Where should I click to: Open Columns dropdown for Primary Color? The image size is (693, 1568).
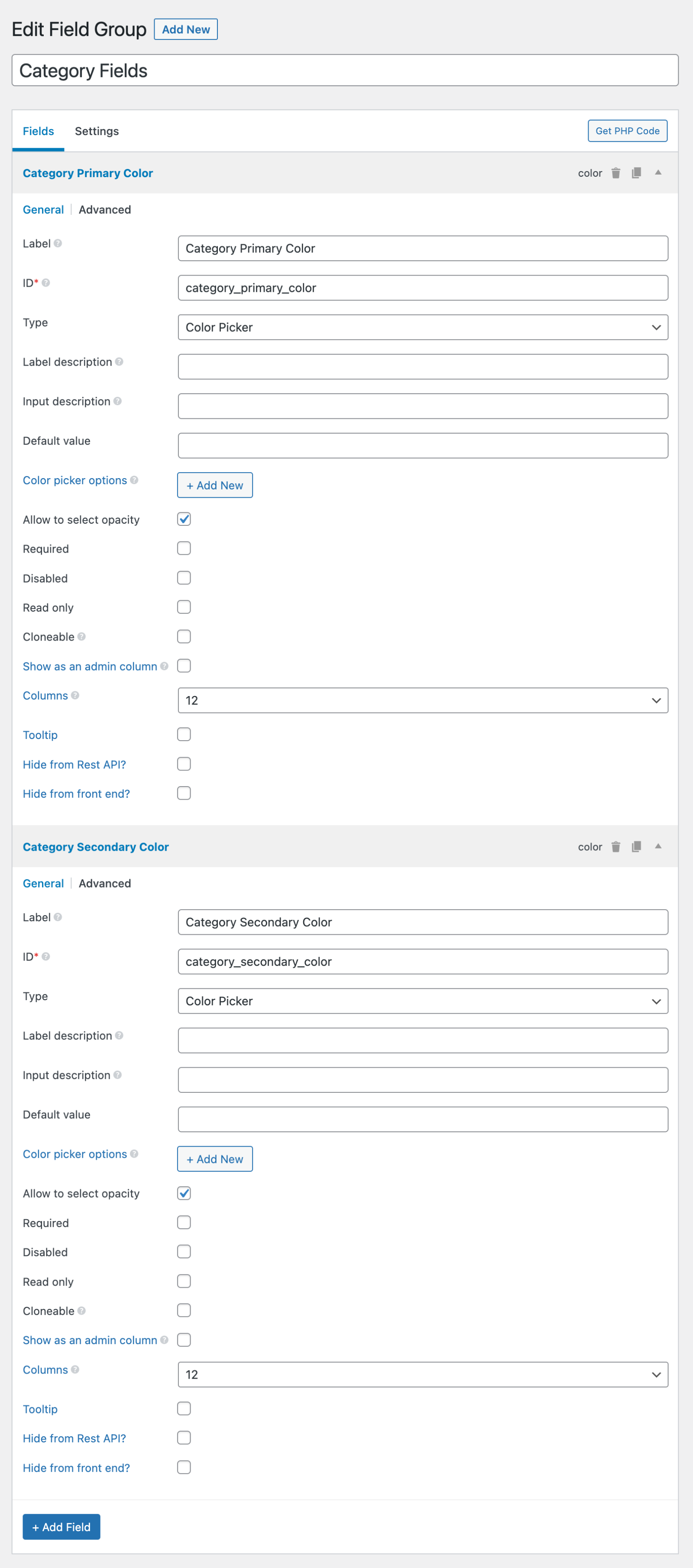pos(423,700)
